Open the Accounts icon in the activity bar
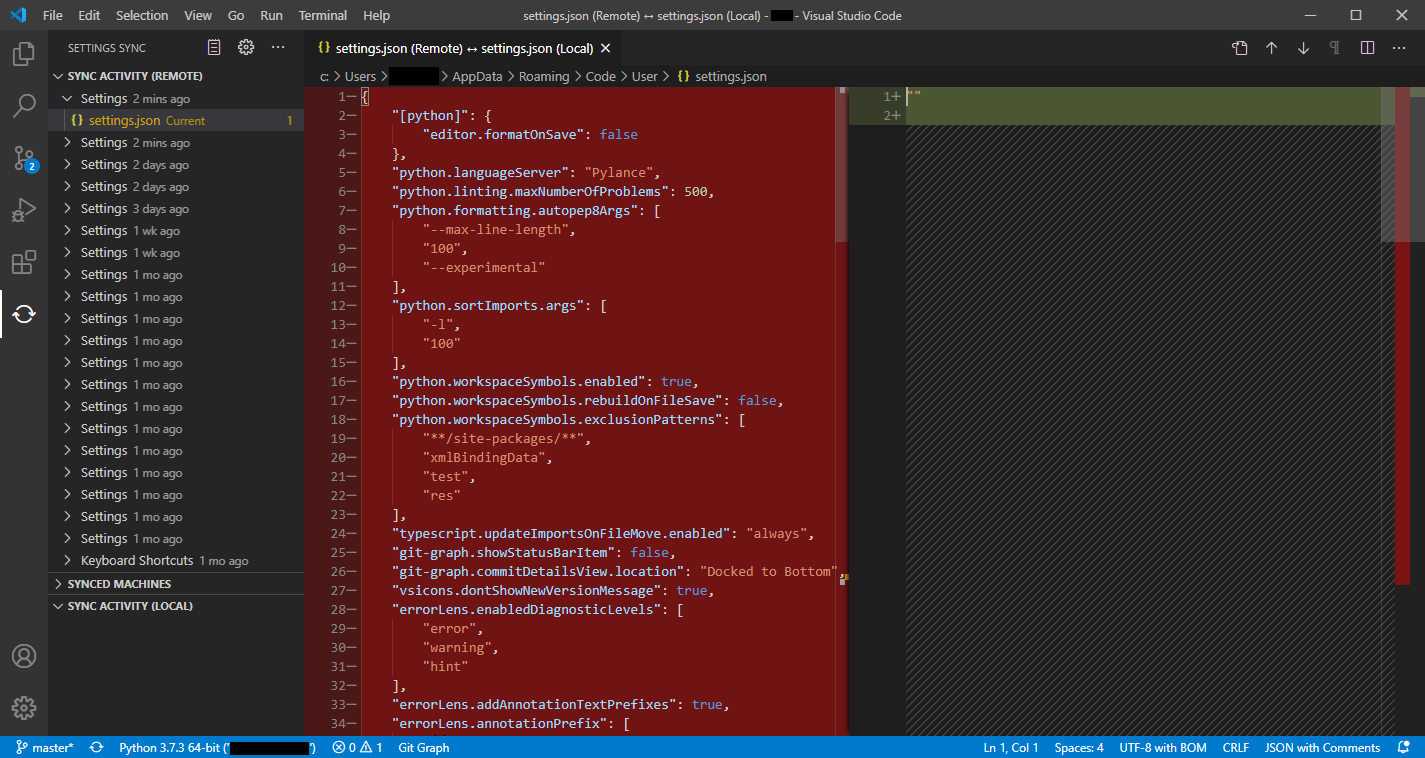This screenshot has height=758, width=1425. 23,657
